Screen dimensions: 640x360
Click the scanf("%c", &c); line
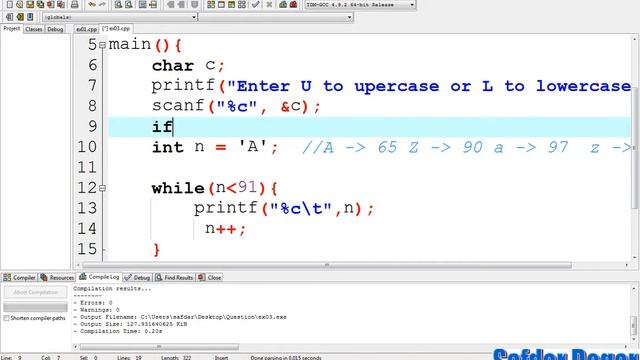[x=236, y=106]
